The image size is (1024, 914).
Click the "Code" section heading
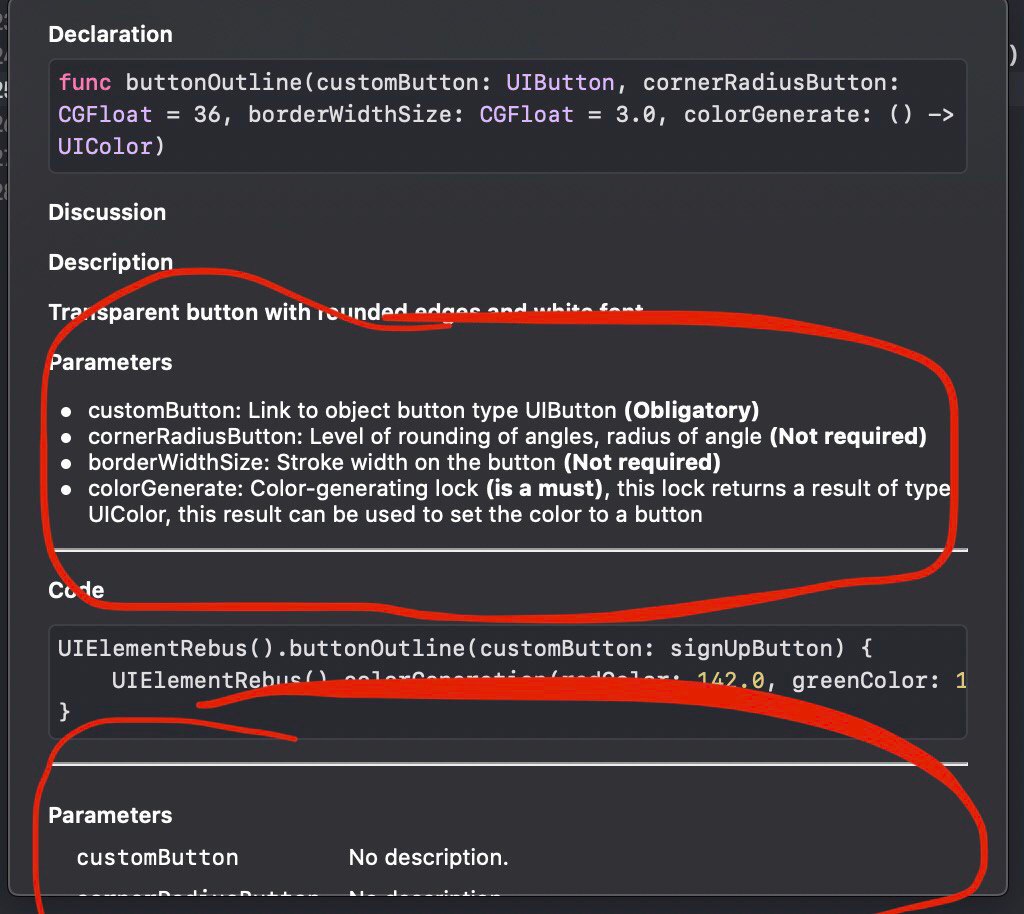[x=76, y=590]
